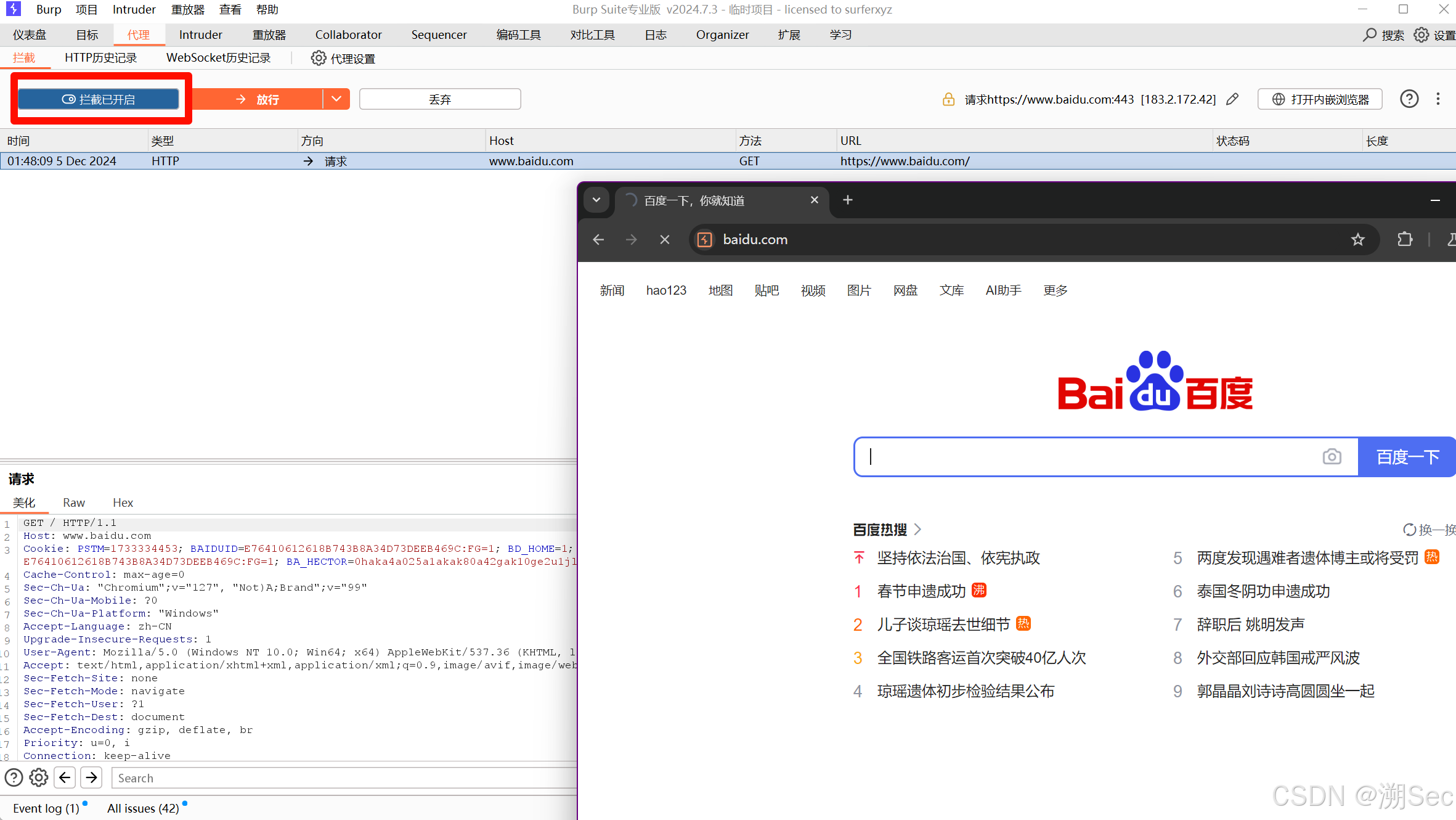Image resolution: width=1456 pixels, height=820 pixels.
Task: Expand browser tab search dropdown chevron
Action: coord(596,200)
